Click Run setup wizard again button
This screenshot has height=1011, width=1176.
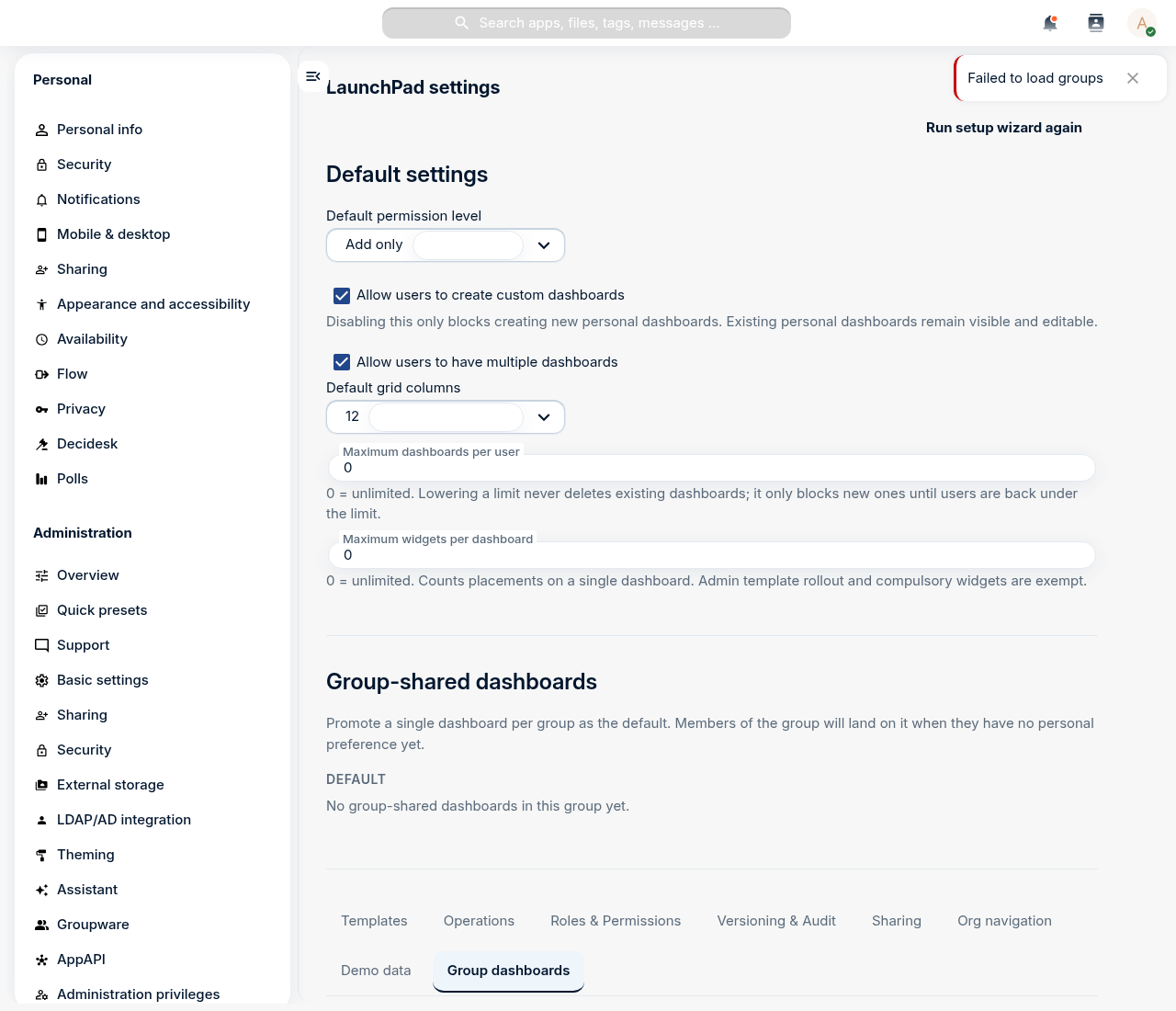click(1004, 128)
